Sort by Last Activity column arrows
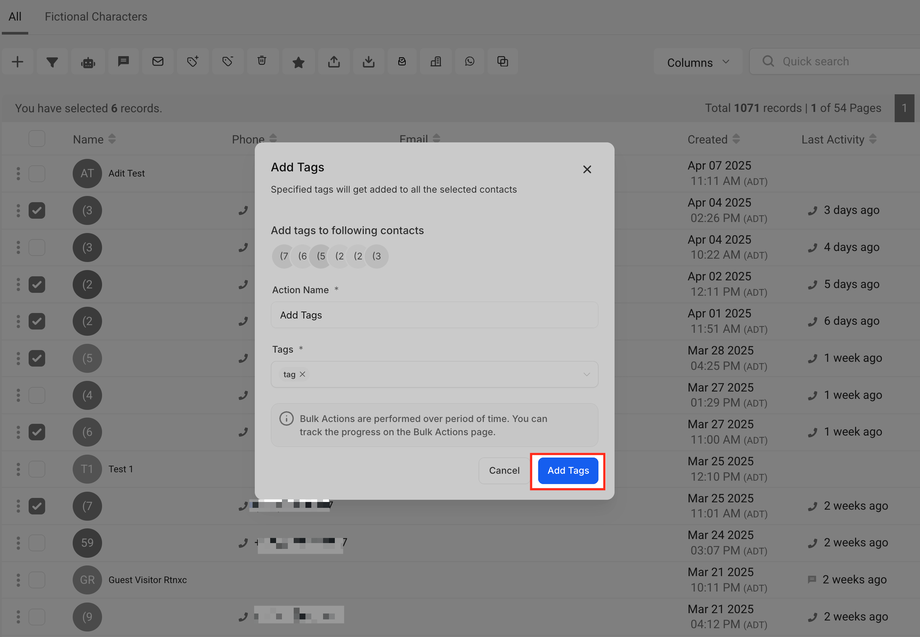Image resolution: width=920 pixels, height=637 pixels. click(873, 139)
